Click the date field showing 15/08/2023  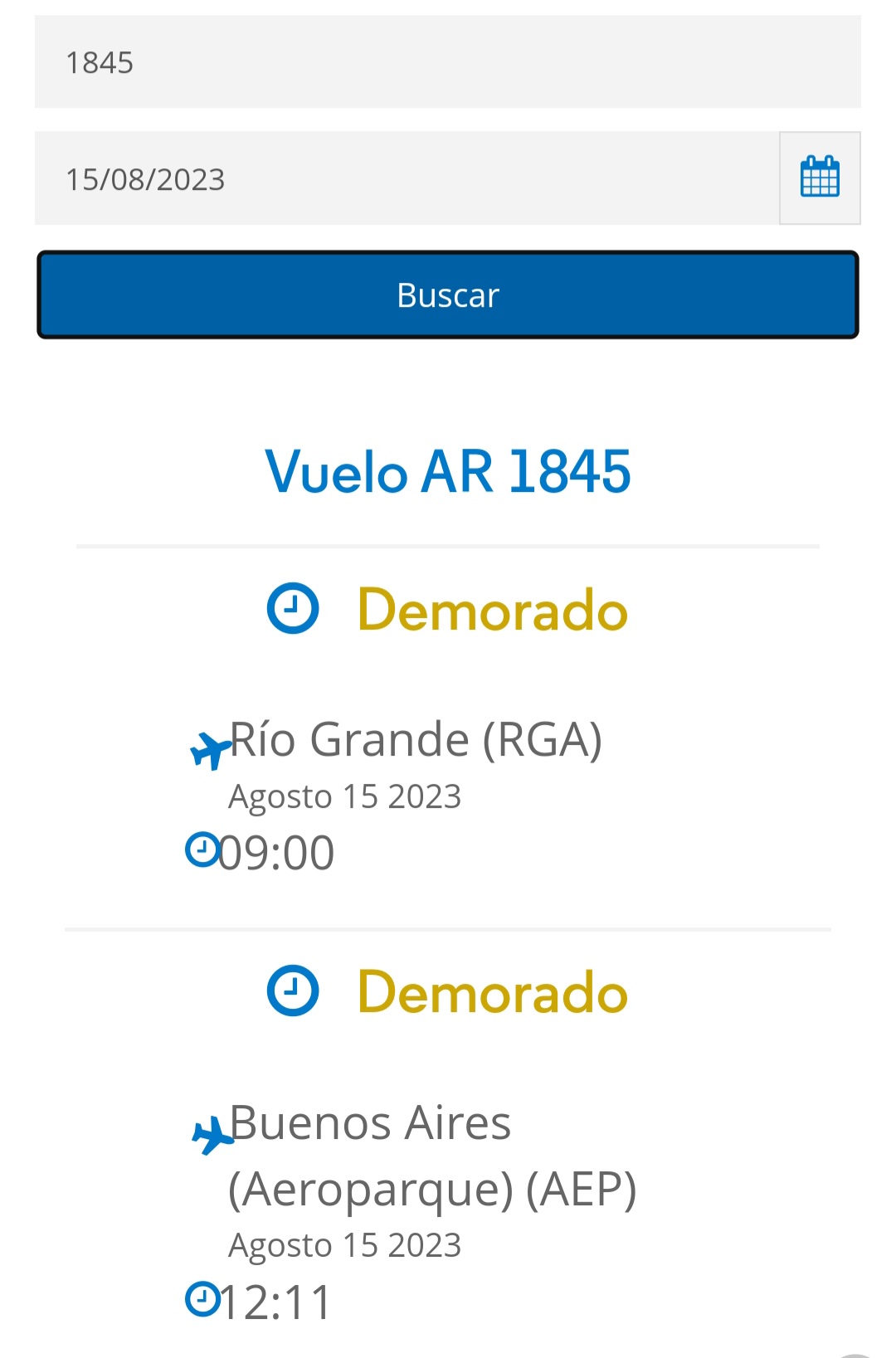tap(407, 178)
